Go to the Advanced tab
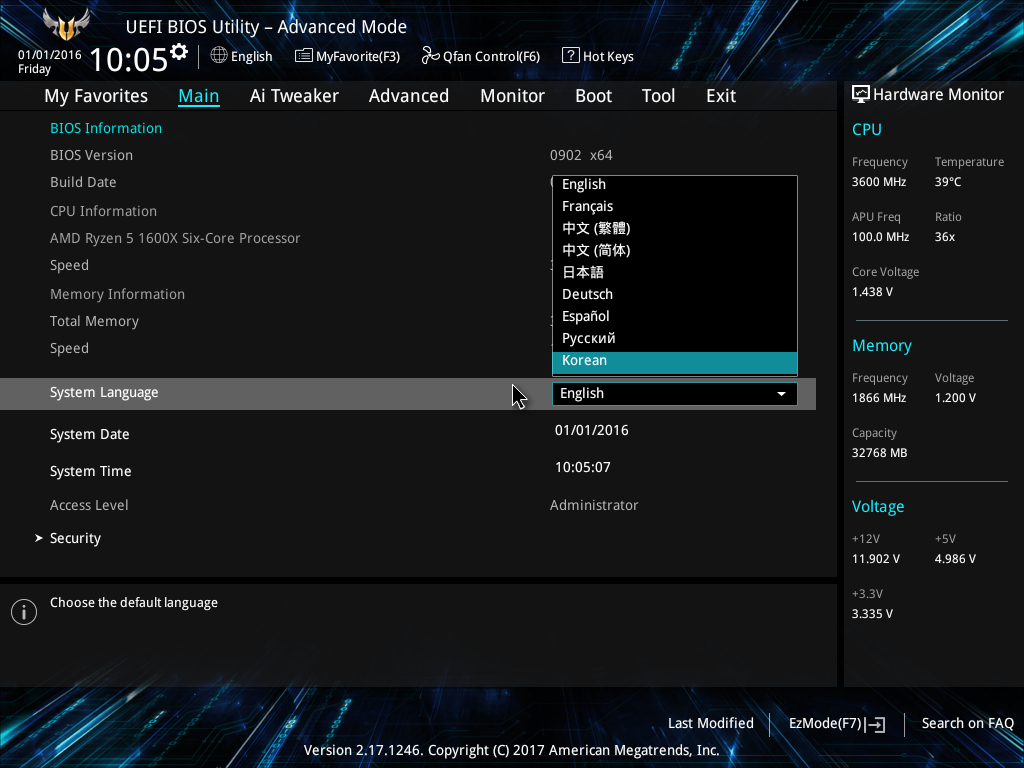Image resolution: width=1024 pixels, height=768 pixels. pyautogui.click(x=409, y=96)
